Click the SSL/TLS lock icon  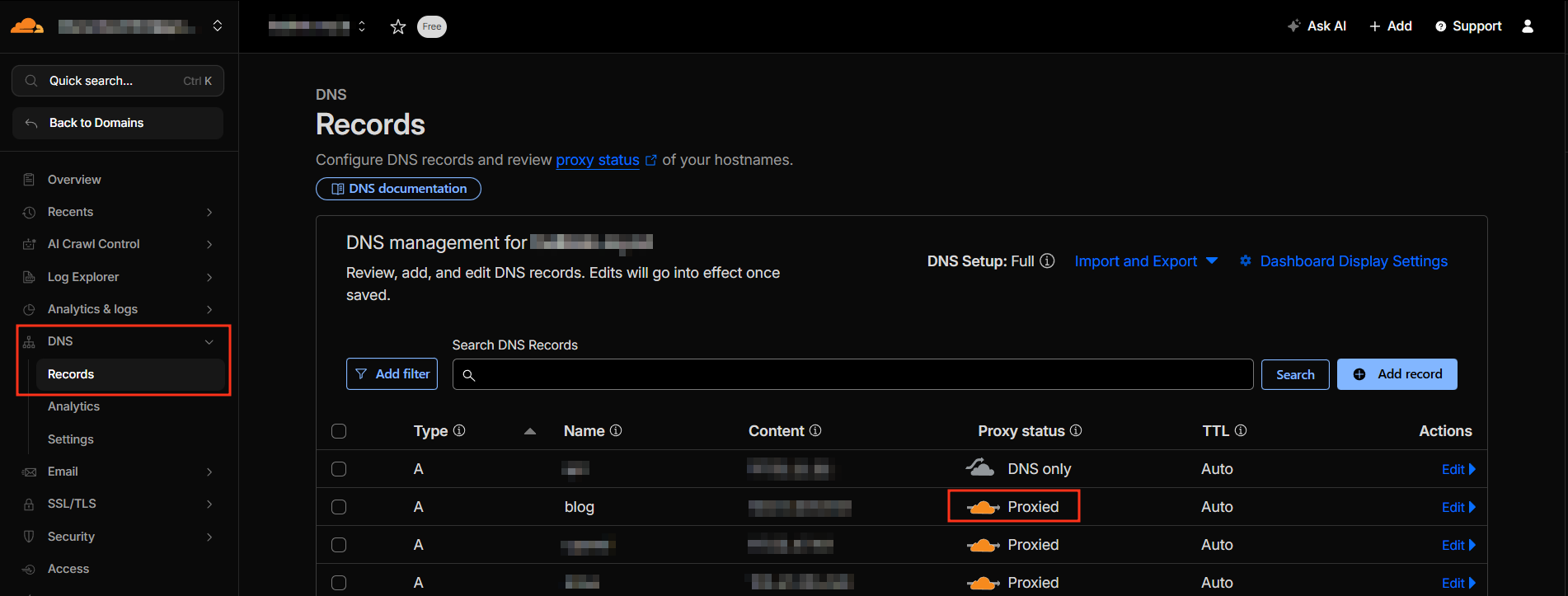(29, 504)
